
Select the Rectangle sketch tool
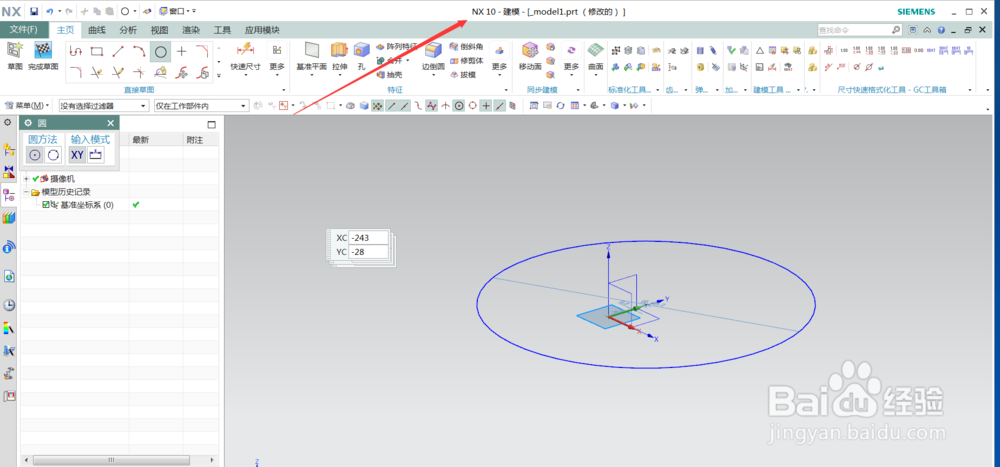pyautogui.click(x=97, y=52)
